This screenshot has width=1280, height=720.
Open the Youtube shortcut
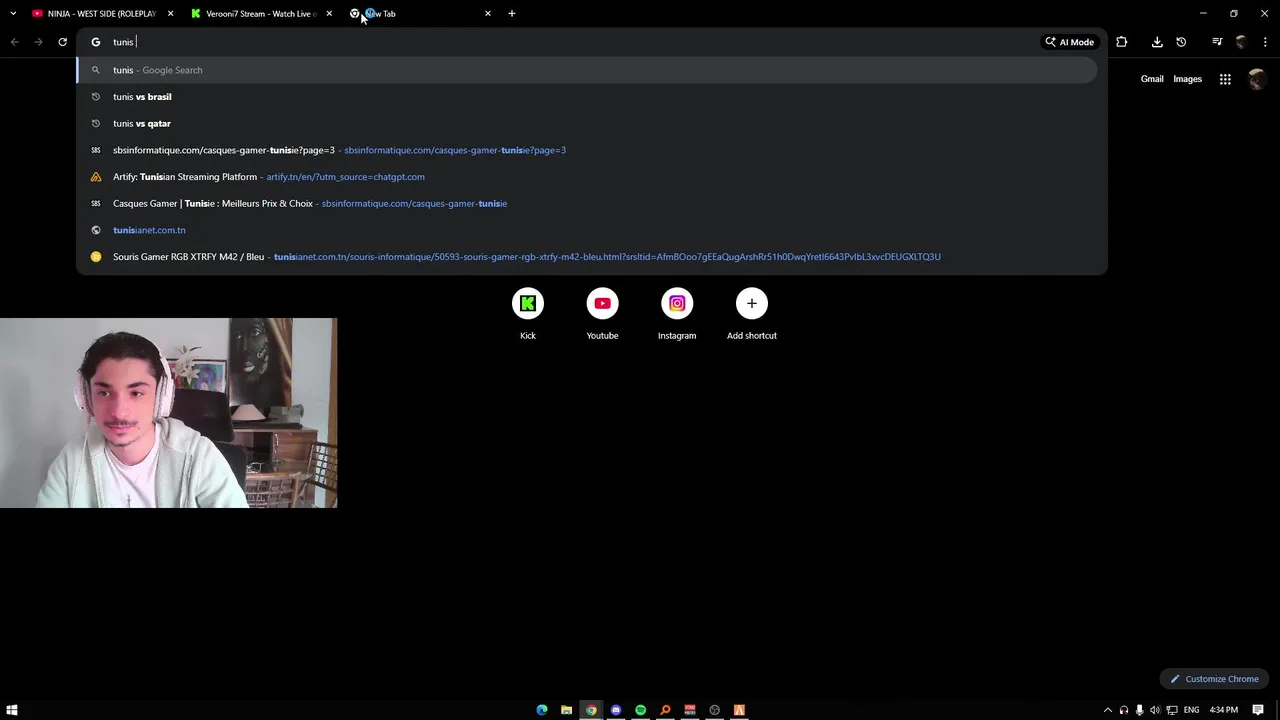tap(602, 303)
